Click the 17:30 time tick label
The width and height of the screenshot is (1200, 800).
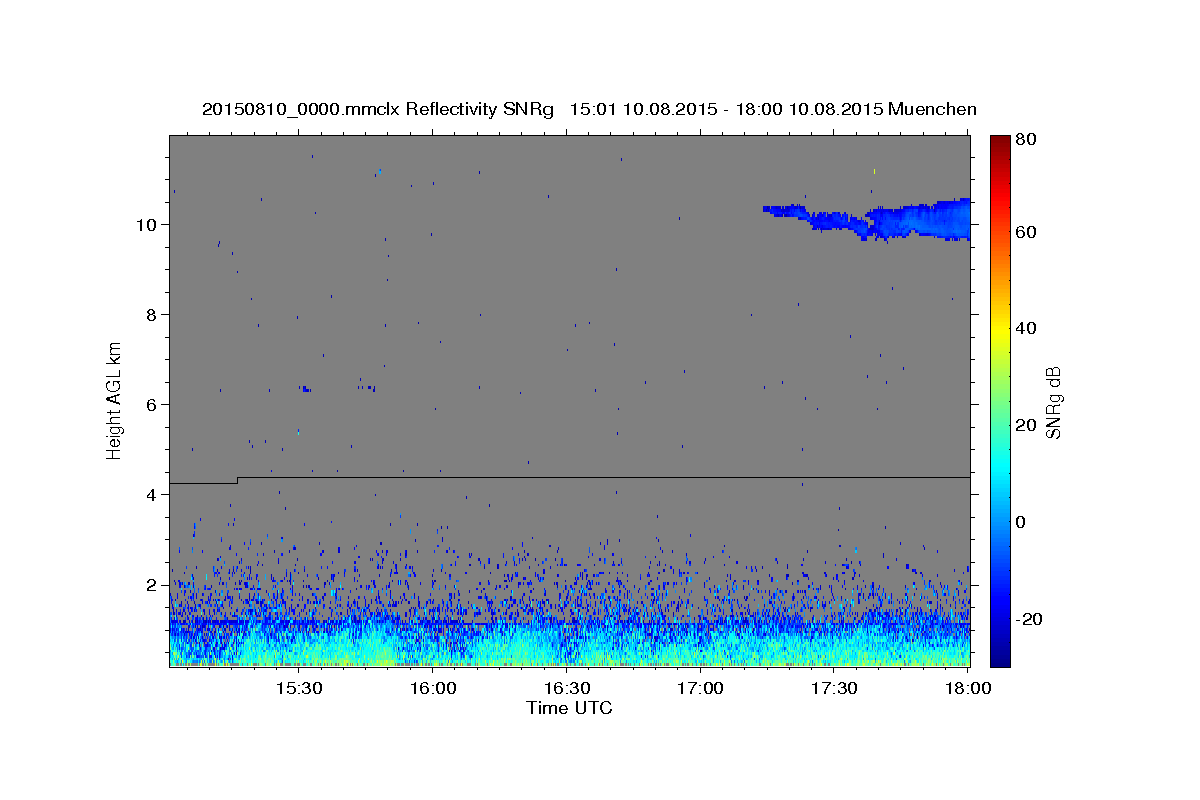834,689
